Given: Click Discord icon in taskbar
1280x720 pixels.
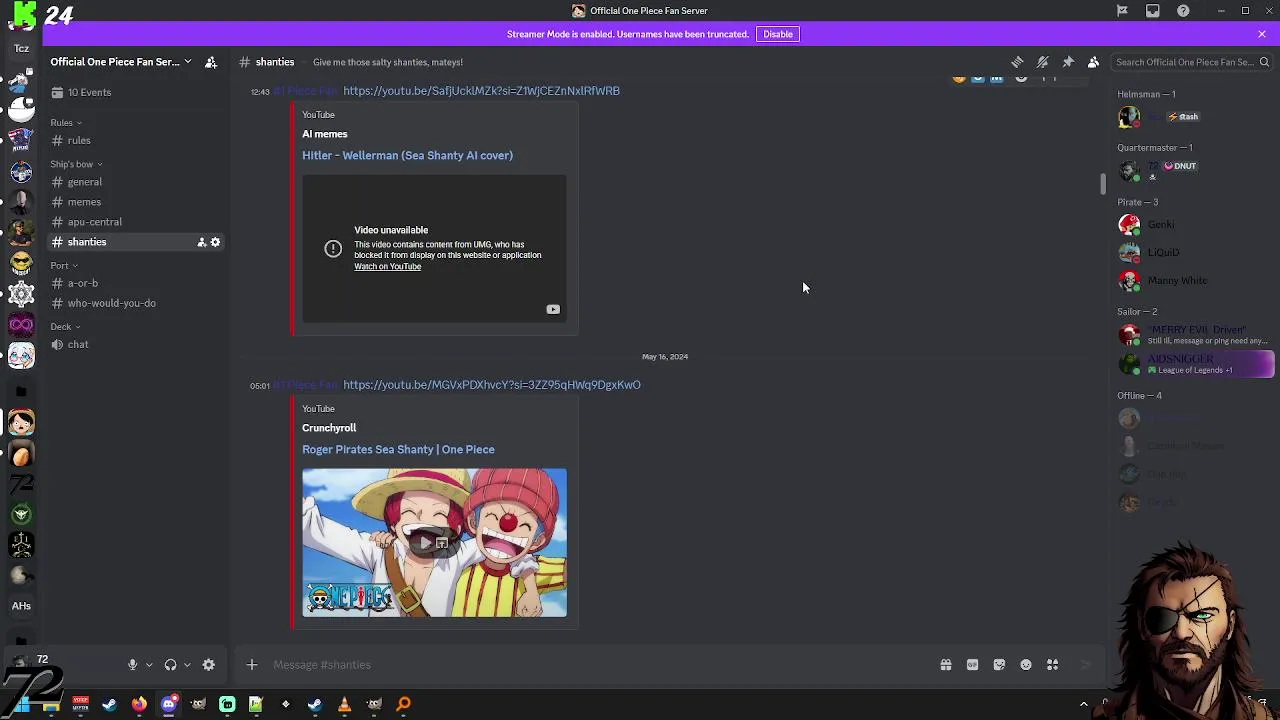Looking at the screenshot, I should (168, 704).
